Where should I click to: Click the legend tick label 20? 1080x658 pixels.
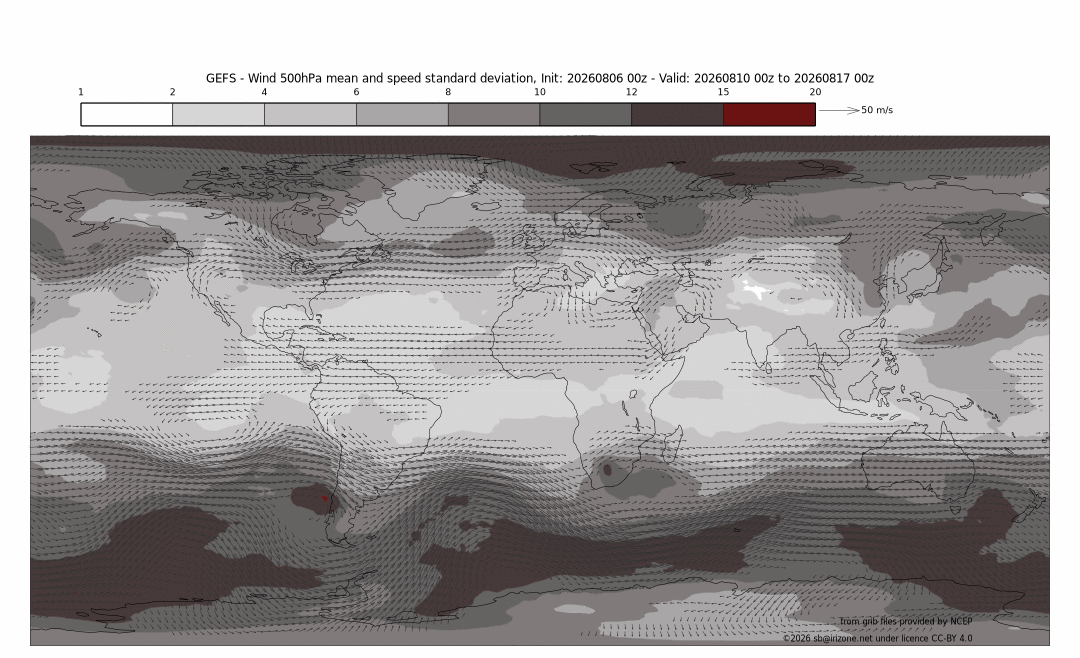[815, 92]
